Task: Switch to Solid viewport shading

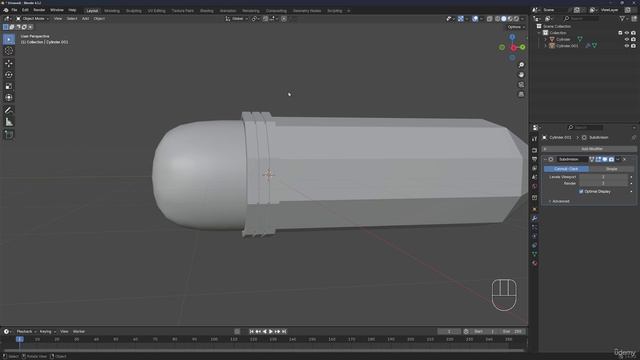Action: 504,19
